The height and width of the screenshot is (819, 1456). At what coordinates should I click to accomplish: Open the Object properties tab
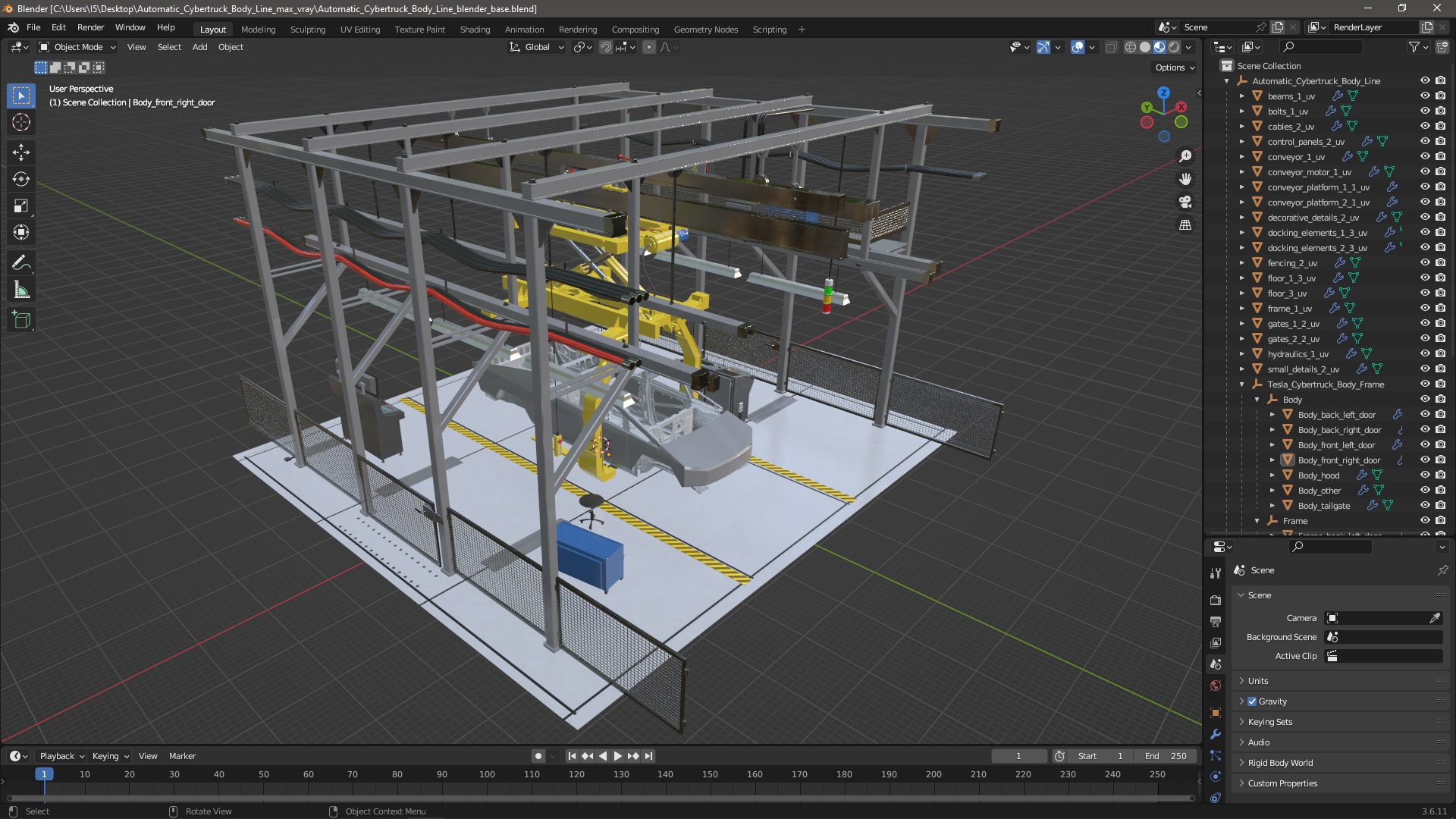point(1216,713)
